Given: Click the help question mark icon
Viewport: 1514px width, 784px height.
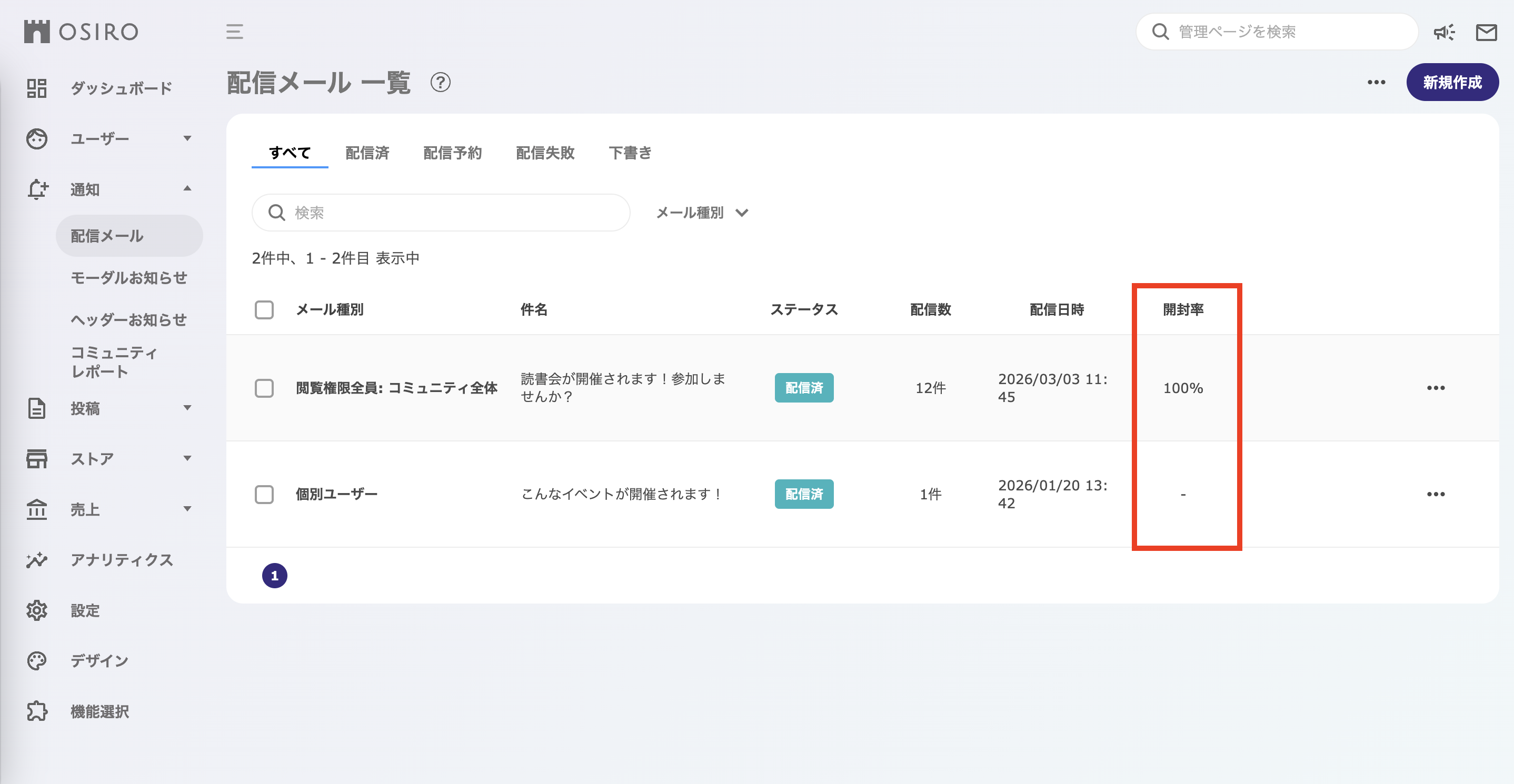Looking at the screenshot, I should coord(440,82).
